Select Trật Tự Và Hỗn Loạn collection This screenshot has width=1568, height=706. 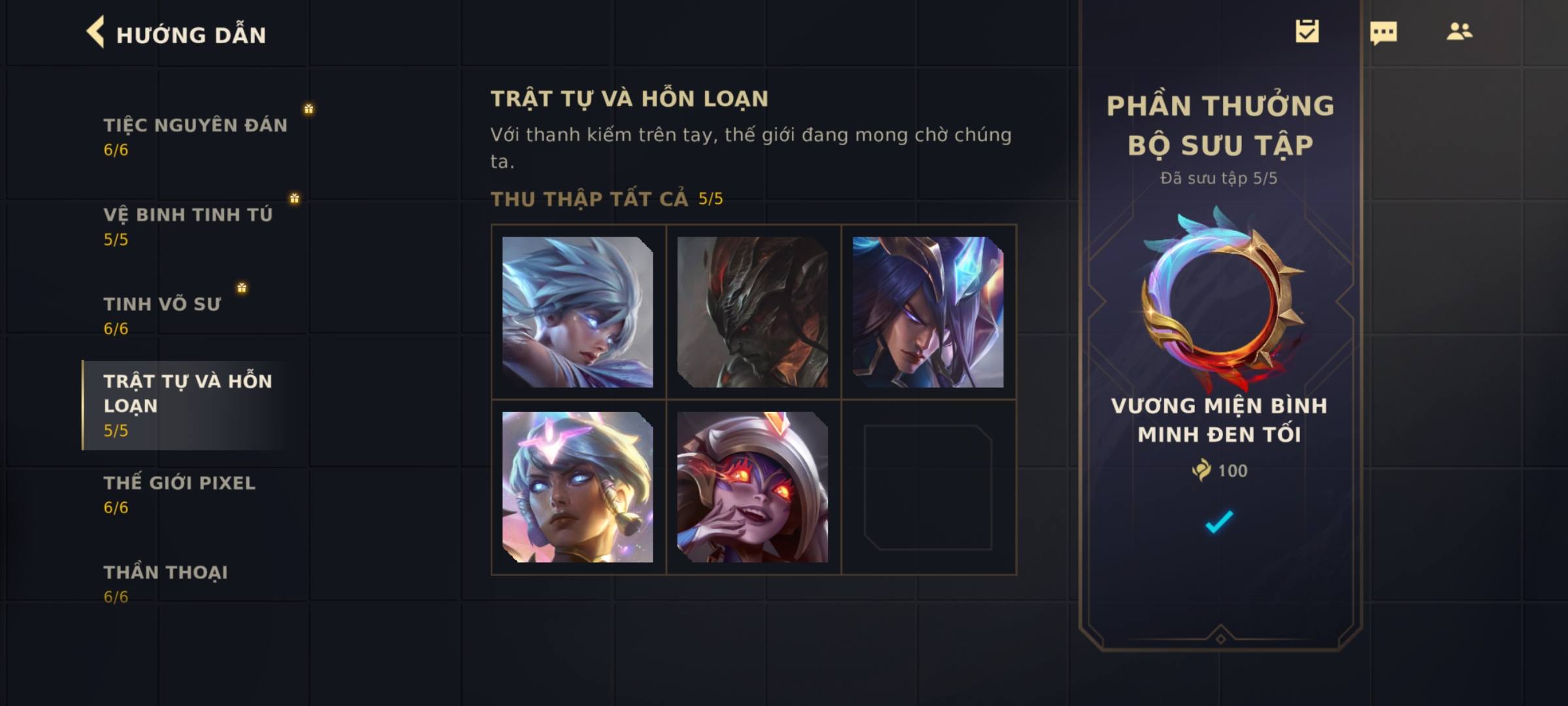tap(188, 405)
